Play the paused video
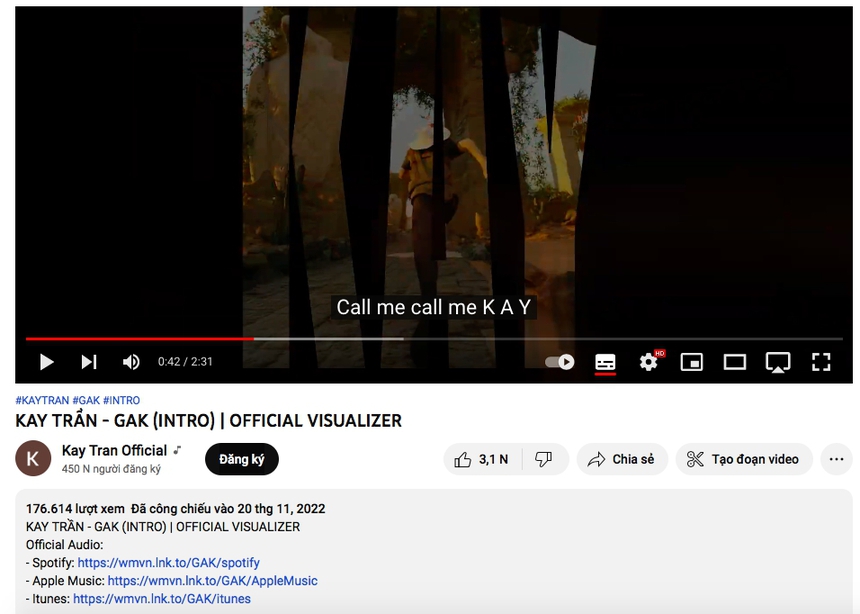The width and height of the screenshot is (860, 614). pyautogui.click(x=47, y=362)
